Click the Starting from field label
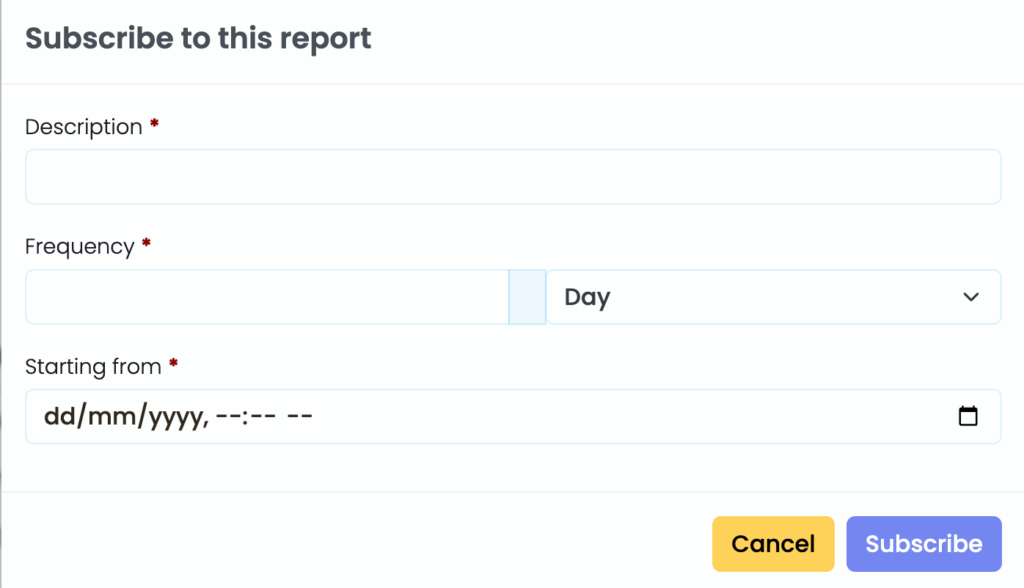This screenshot has width=1024, height=588. coord(93,367)
